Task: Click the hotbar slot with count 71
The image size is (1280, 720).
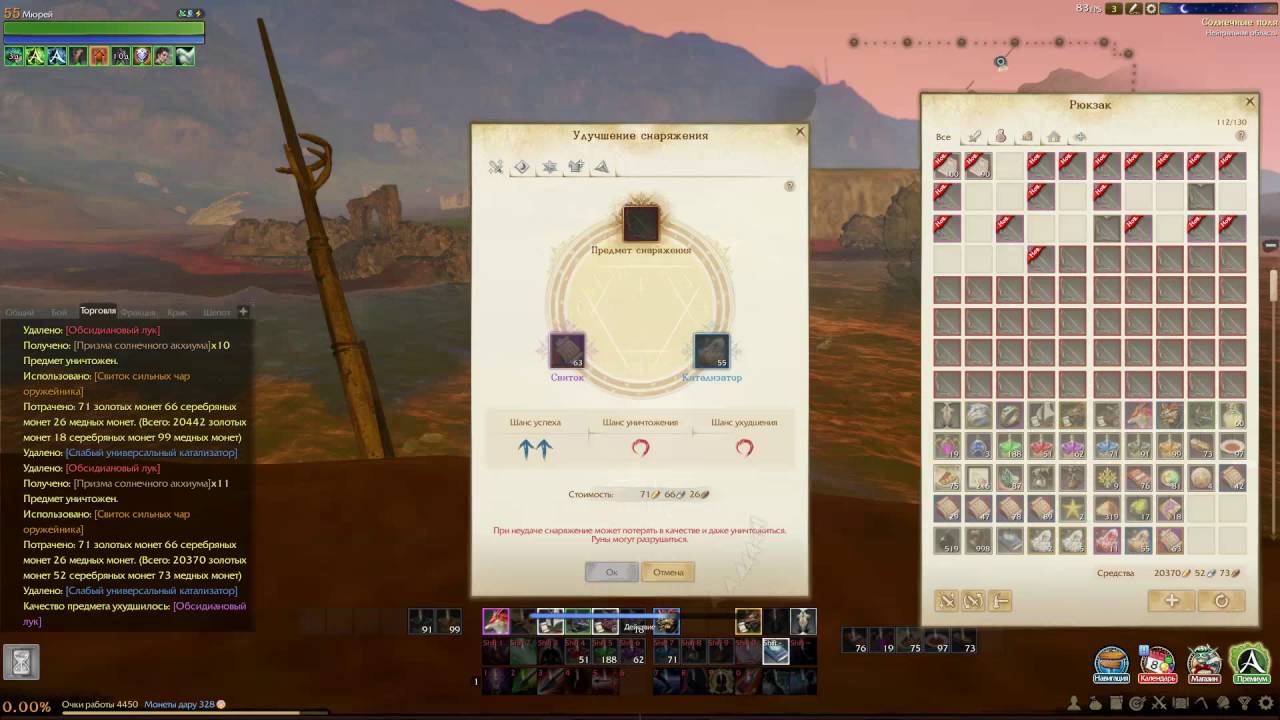Action: point(667,652)
